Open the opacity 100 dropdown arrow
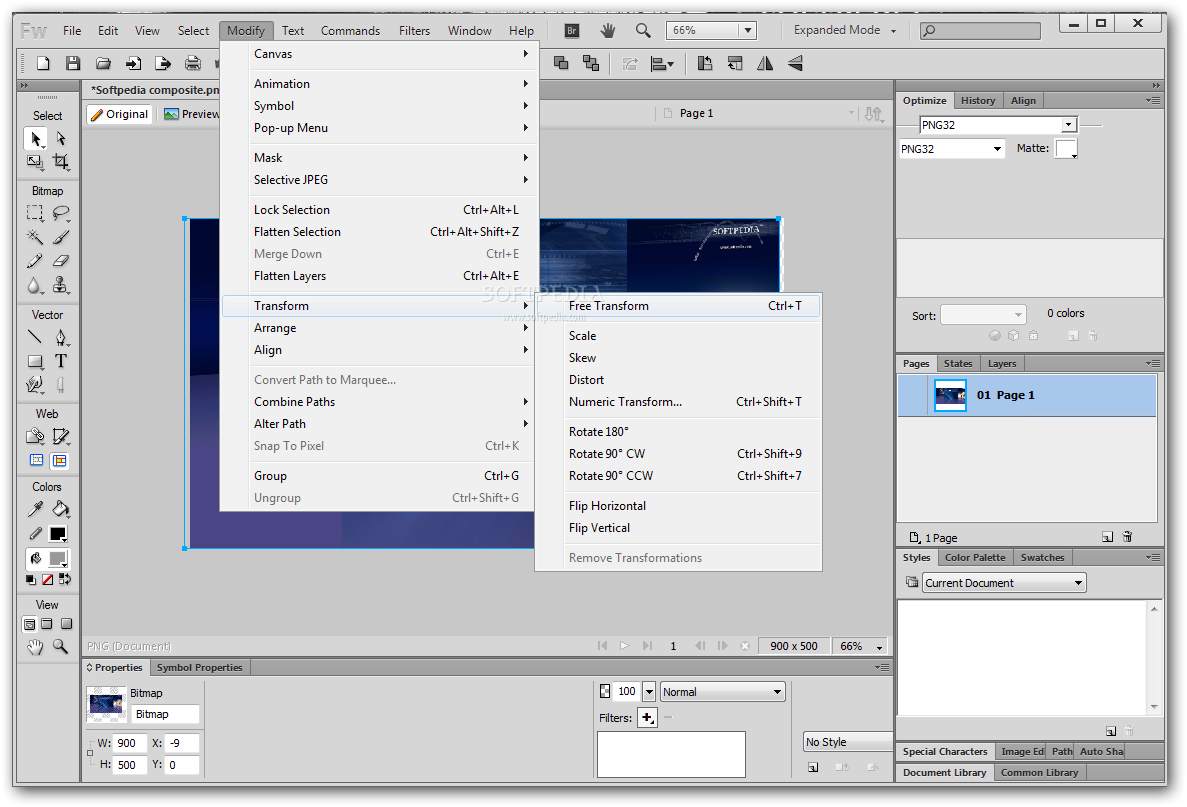Image resolution: width=1187 pixels, height=807 pixels. click(x=649, y=692)
